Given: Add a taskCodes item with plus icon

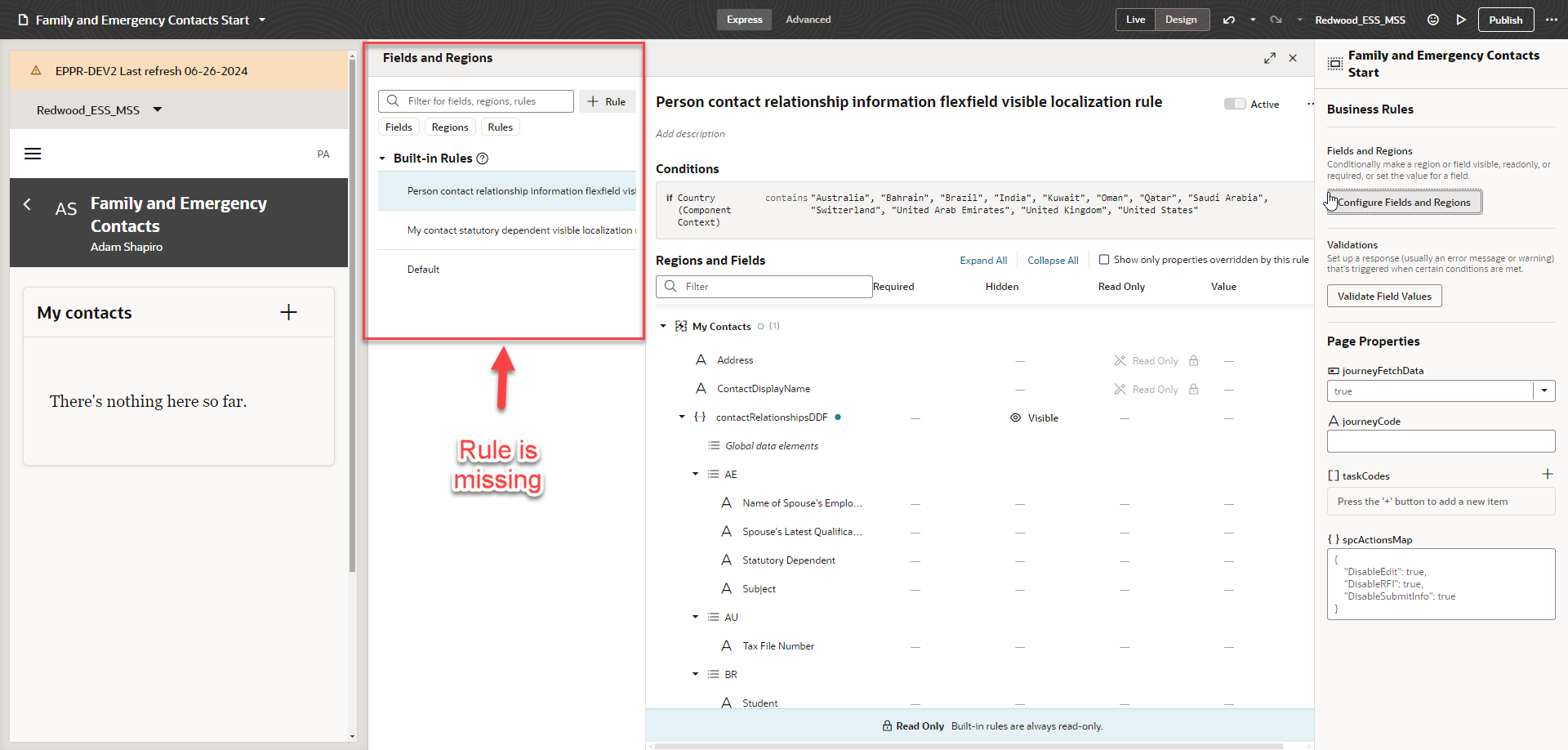Looking at the screenshot, I should tap(1547, 474).
